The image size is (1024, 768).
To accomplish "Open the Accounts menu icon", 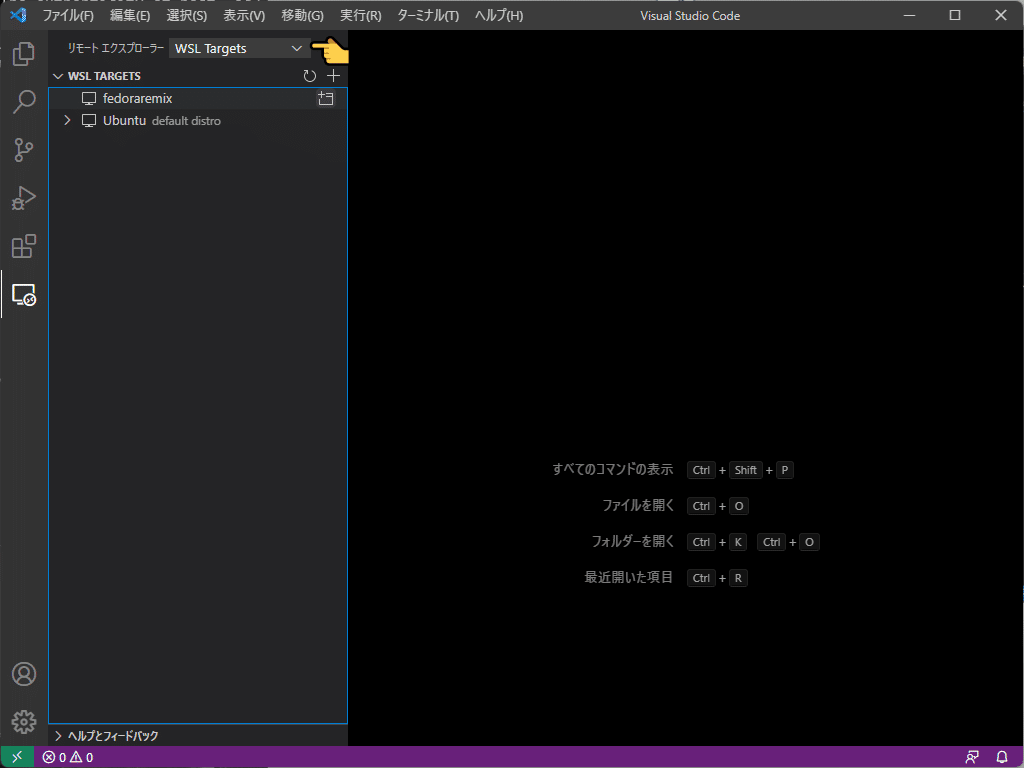I will pos(24,674).
